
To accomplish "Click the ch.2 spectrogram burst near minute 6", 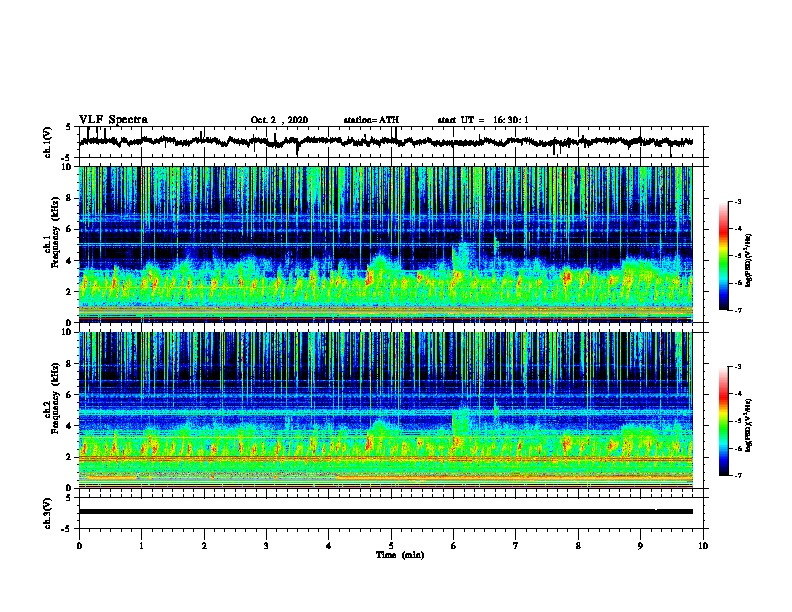I will click(x=461, y=425).
